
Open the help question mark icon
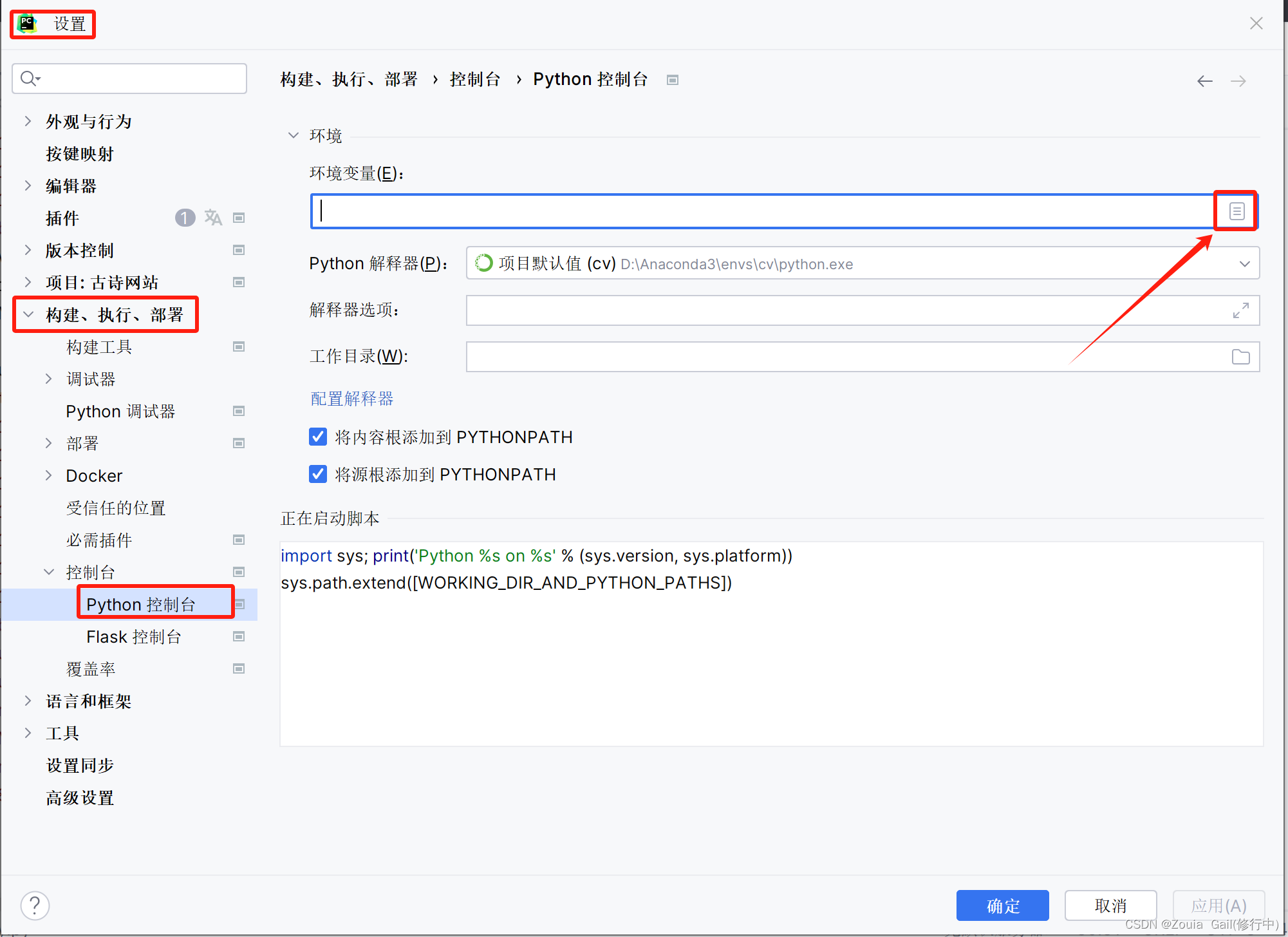tap(35, 905)
